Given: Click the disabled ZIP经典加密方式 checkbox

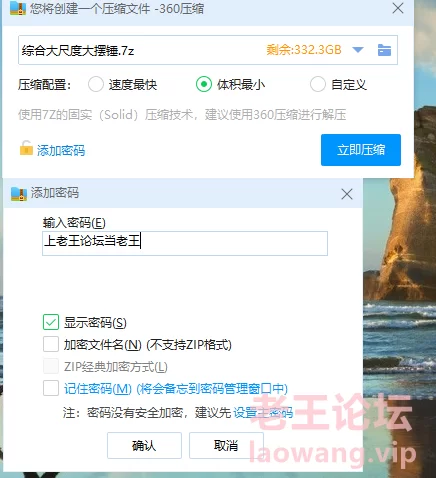Looking at the screenshot, I should pos(51,366).
